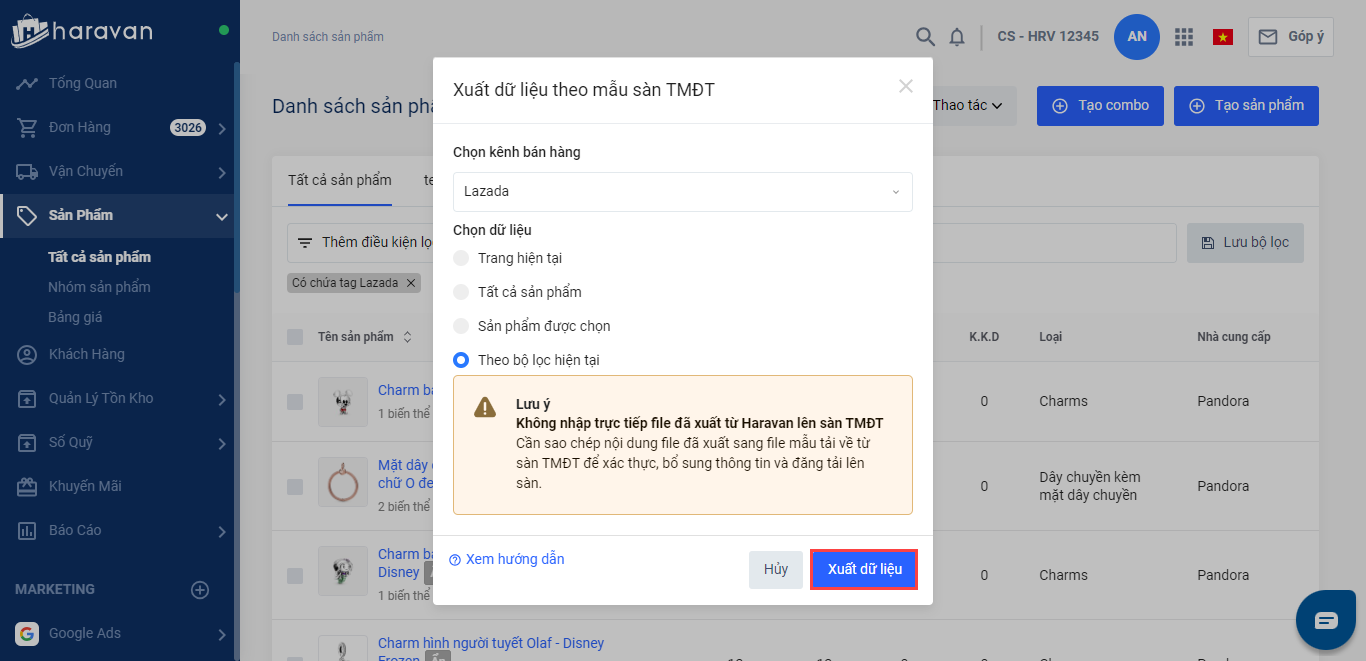Click the search magnifier icon

pos(926,37)
